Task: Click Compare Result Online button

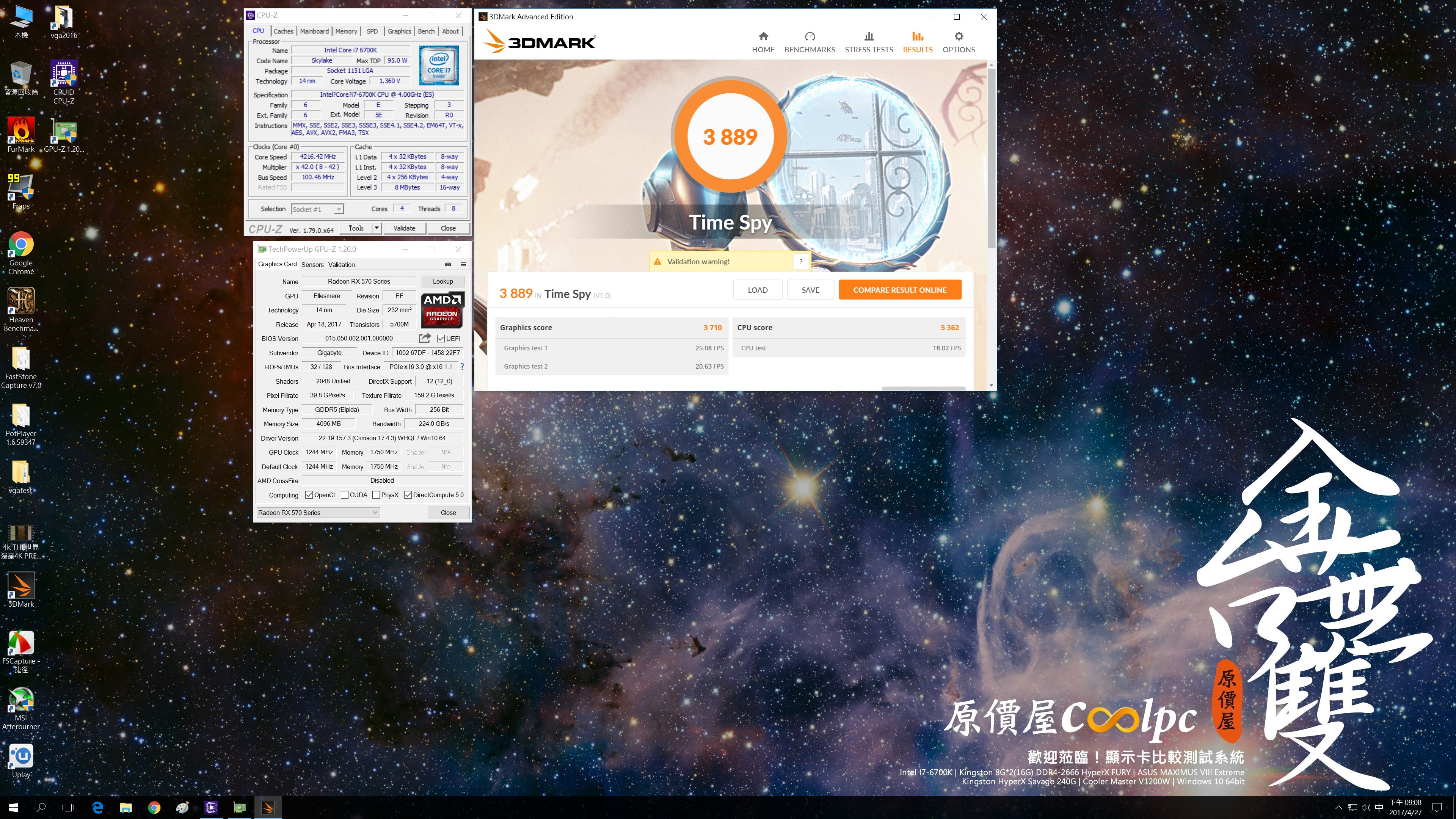Action: click(900, 290)
